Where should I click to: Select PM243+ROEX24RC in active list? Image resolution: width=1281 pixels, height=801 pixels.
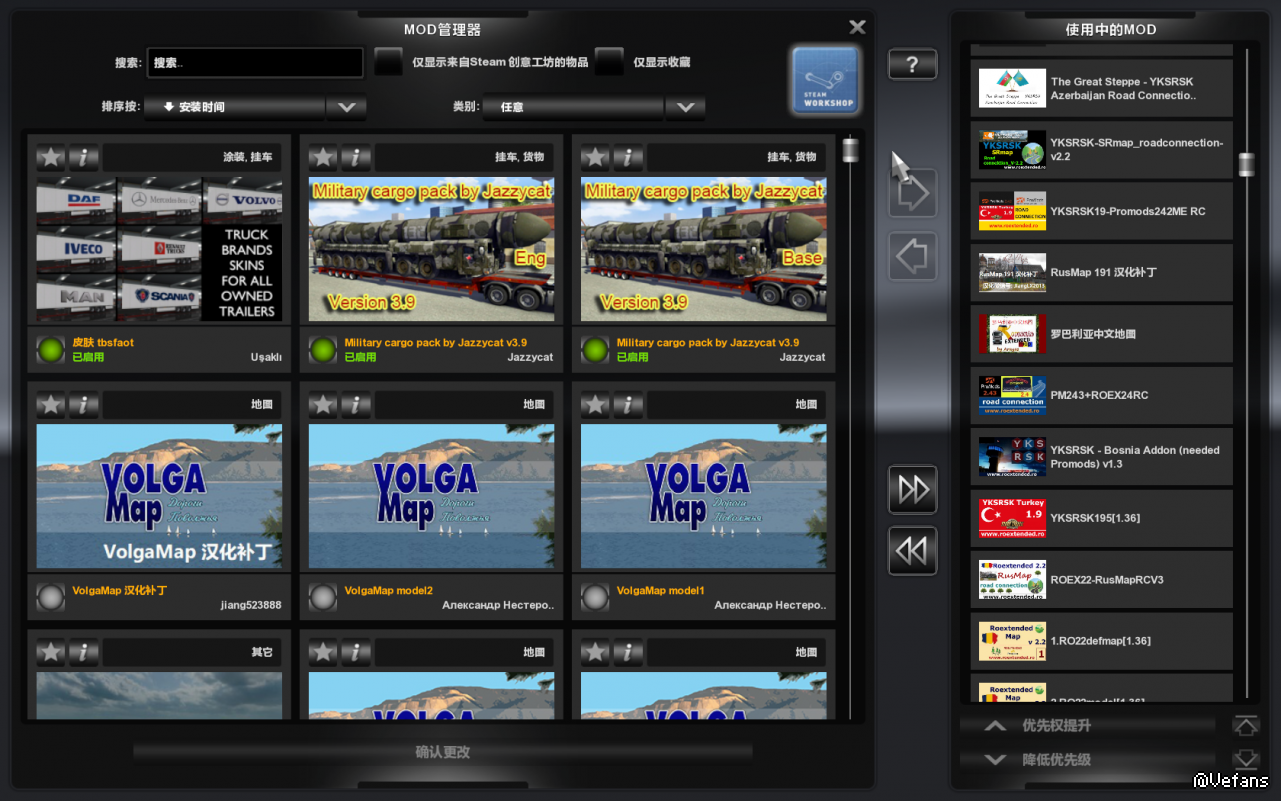point(1102,395)
